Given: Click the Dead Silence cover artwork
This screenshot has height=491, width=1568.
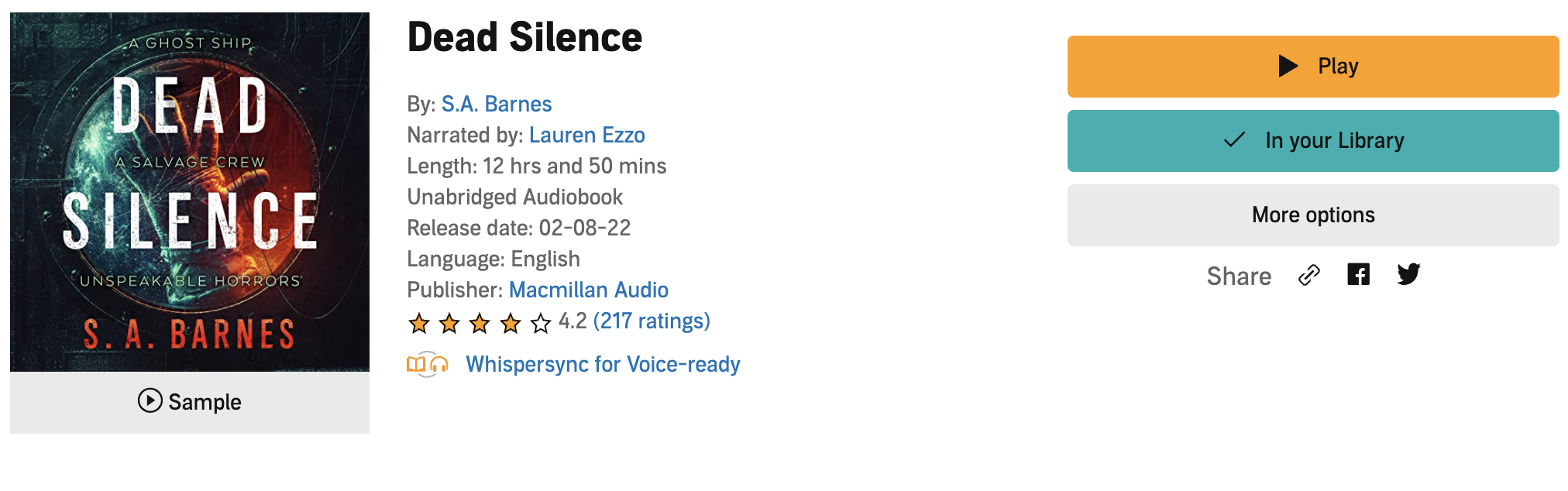Looking at the screenshot, I should coord(190,191).
